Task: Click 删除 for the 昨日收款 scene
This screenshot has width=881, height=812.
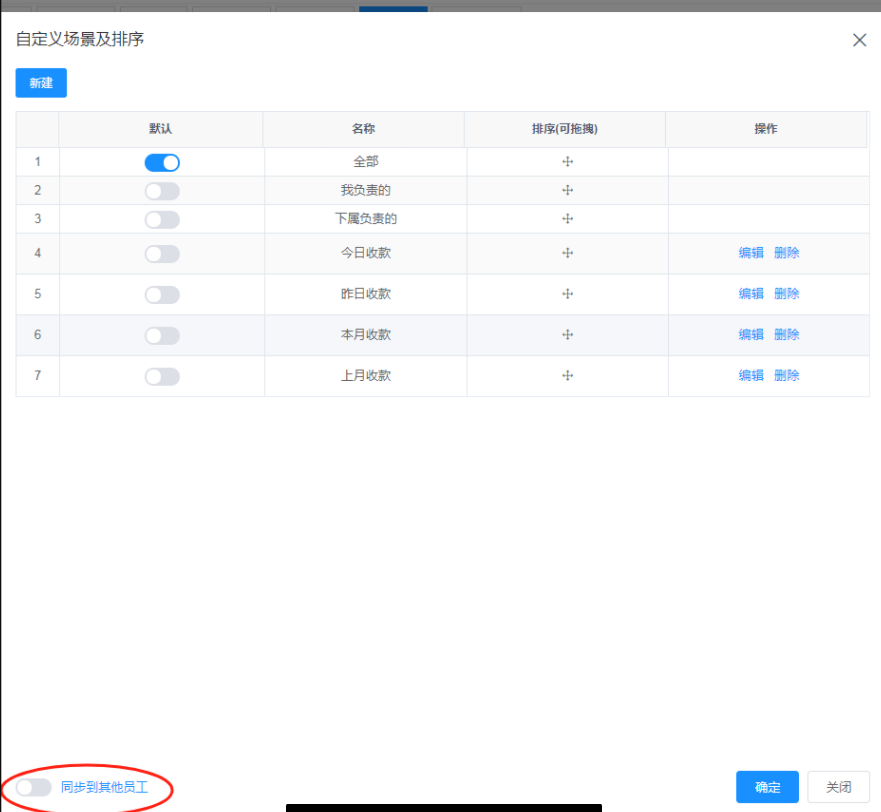Action: tap(787, 293)
